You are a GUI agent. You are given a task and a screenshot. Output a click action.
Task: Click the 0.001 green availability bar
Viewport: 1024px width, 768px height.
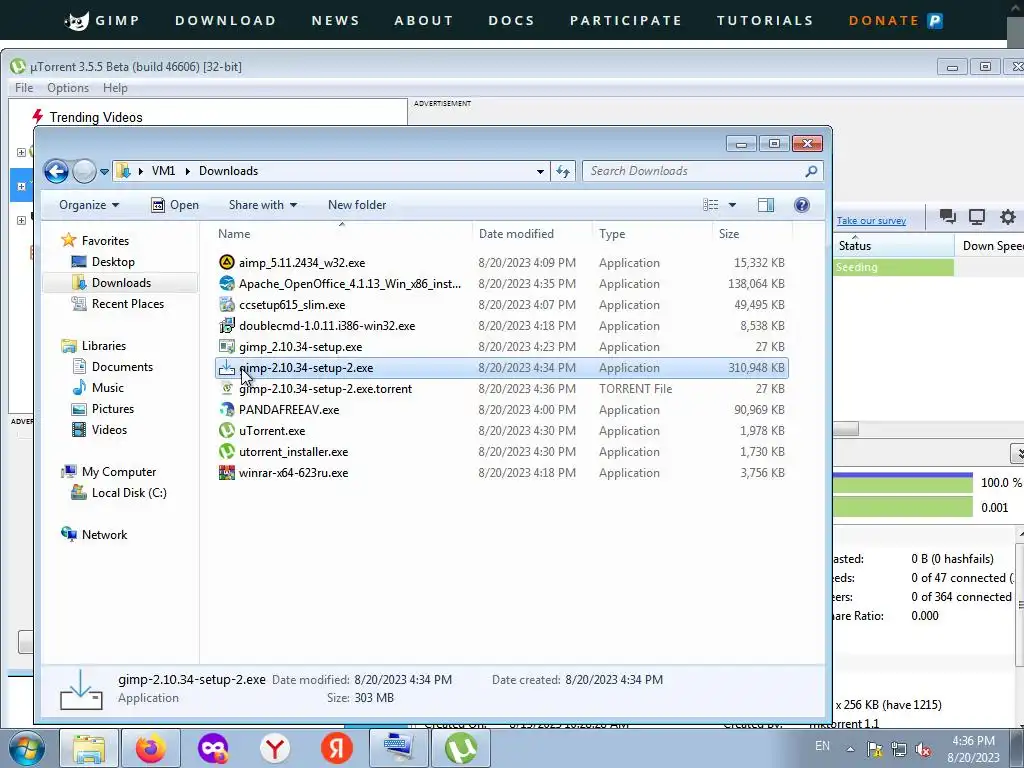pyautogui.click(x=903, y=507)
